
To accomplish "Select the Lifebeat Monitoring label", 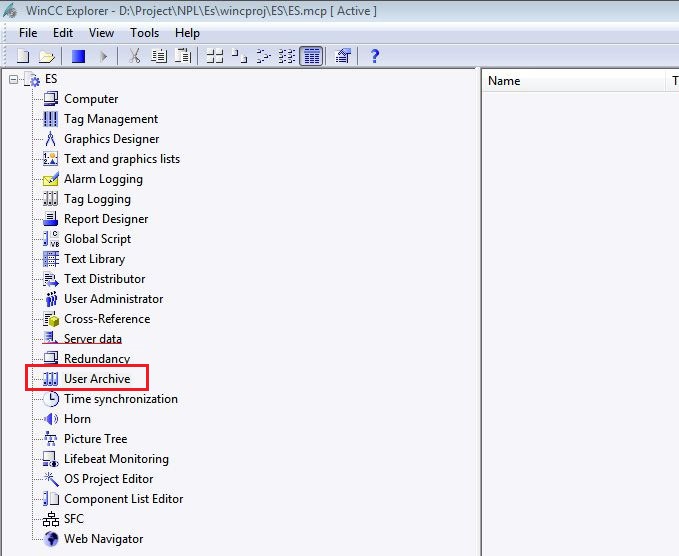I will click(116, 459).
